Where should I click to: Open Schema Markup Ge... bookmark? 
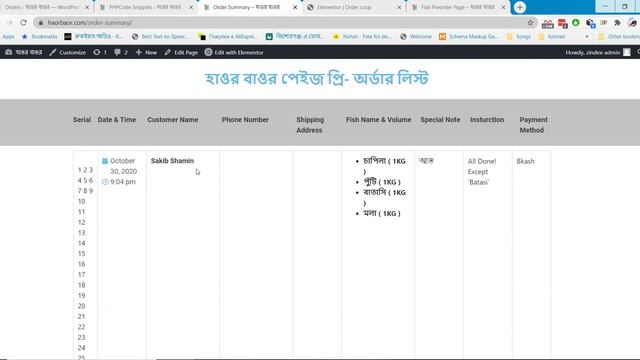469,37
